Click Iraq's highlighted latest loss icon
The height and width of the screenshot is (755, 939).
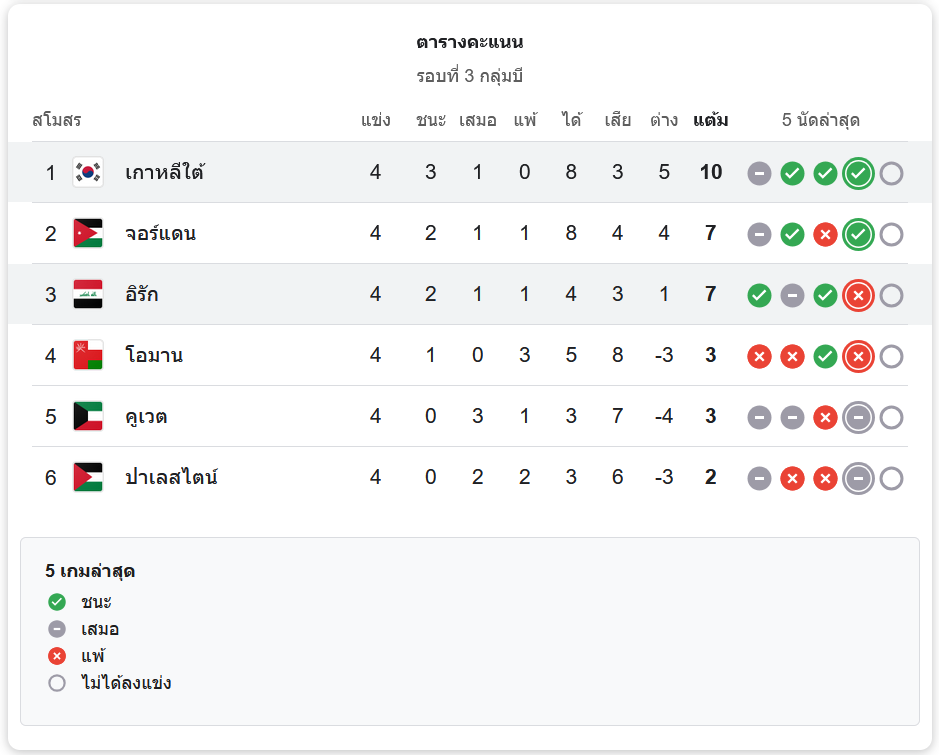point(858,296)
